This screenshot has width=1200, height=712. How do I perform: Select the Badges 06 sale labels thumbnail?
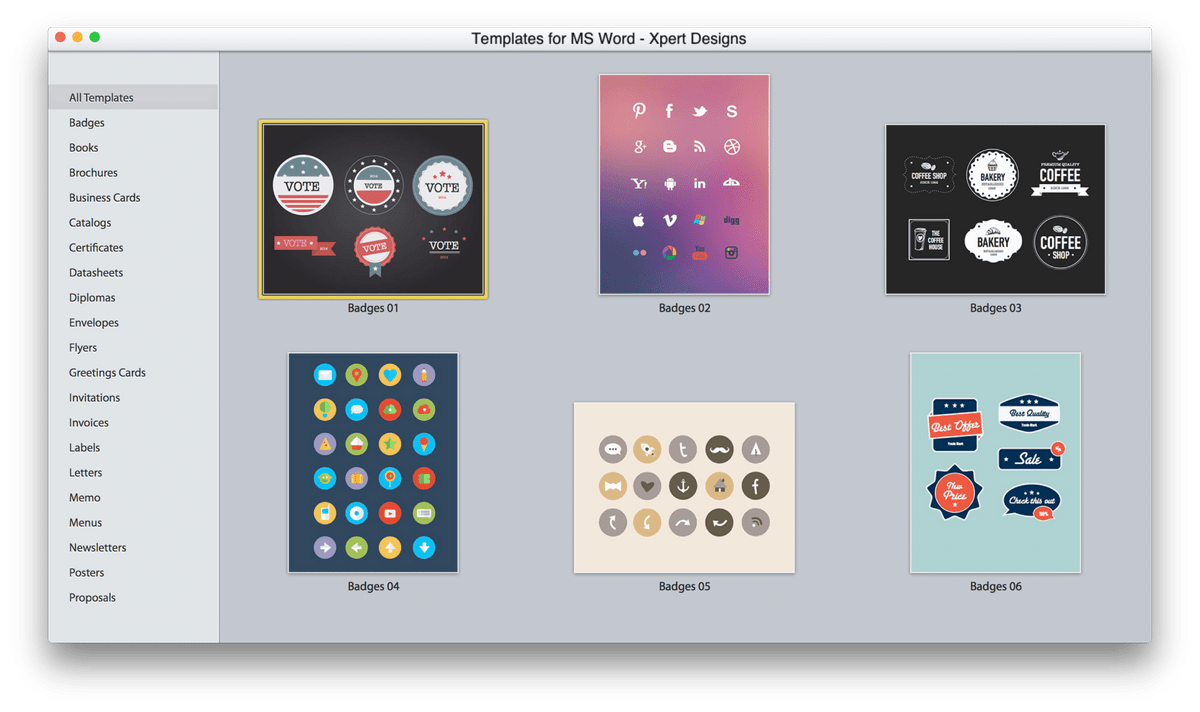[x=995, y=462]
